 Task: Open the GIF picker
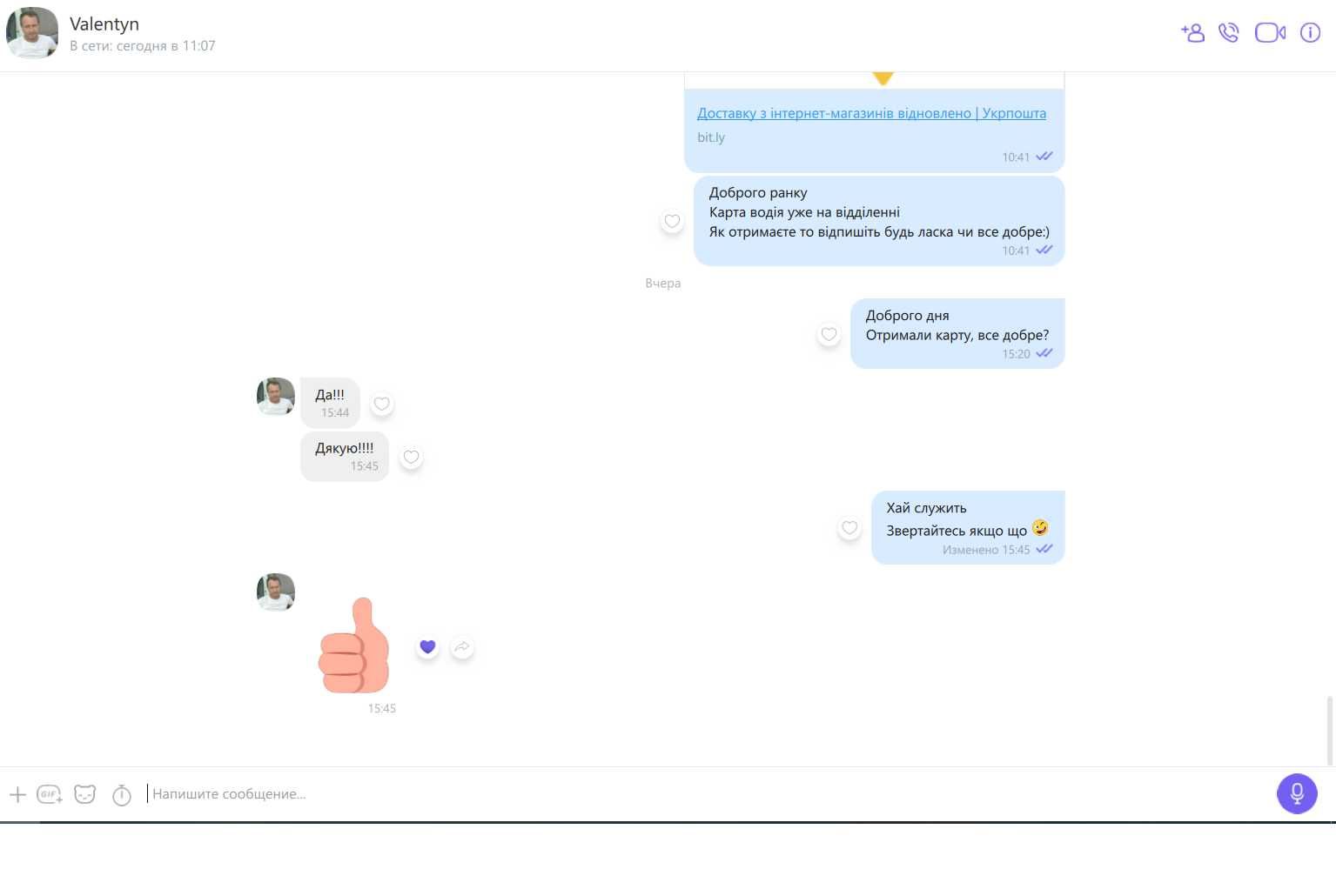pyautogui.click(x=50, y=794)
